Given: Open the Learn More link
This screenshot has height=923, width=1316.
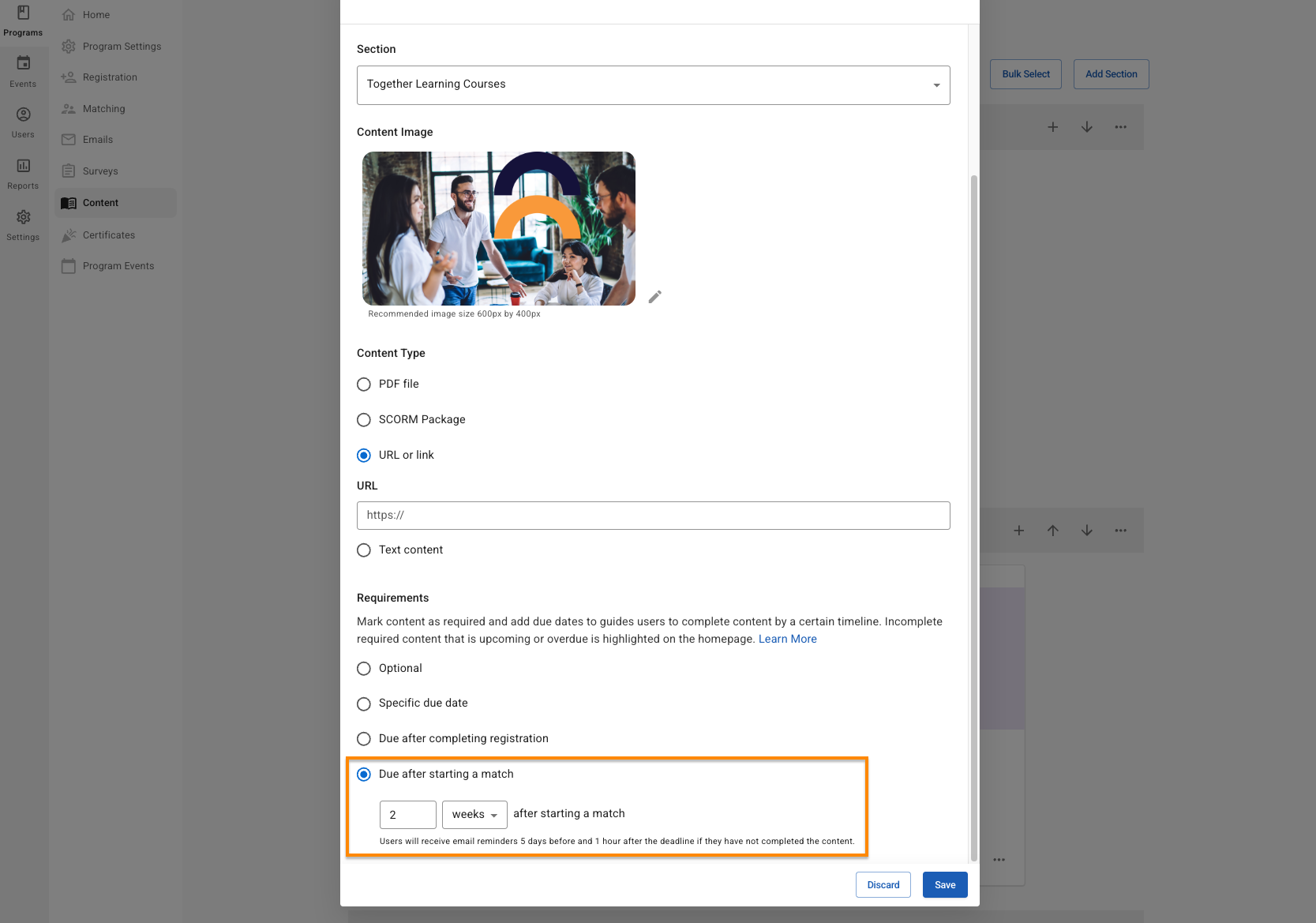Looking at the screenshot, I should point(787,639).
